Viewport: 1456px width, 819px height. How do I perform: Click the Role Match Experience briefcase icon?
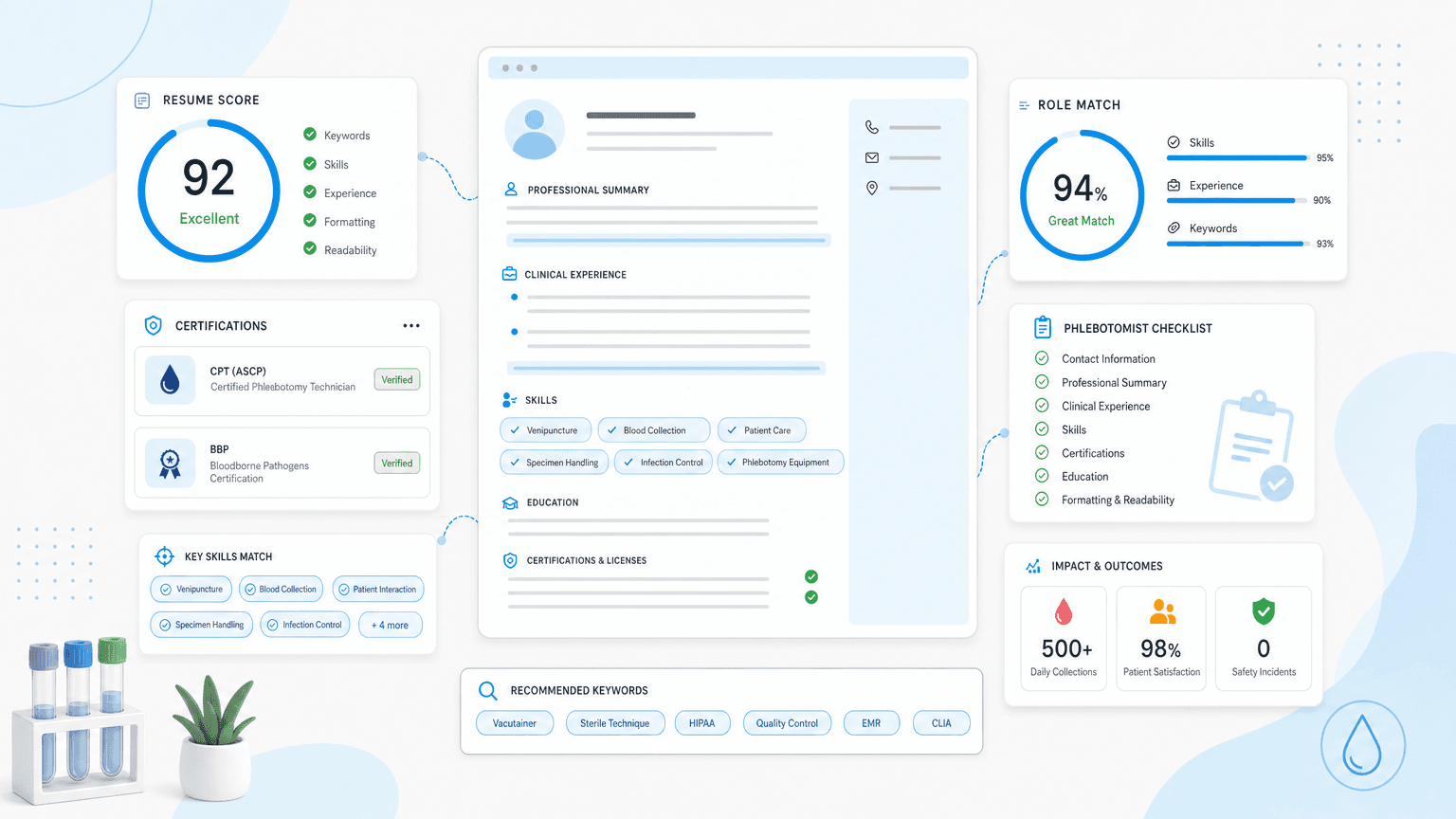pos(1174,186)
